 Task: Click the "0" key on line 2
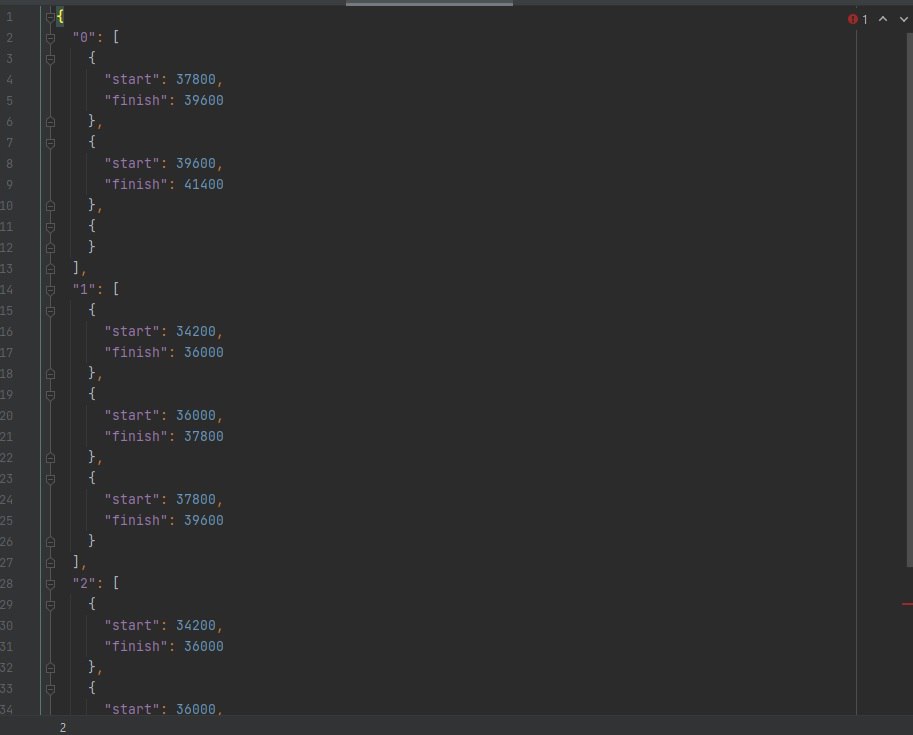click(x=84, y=37)
